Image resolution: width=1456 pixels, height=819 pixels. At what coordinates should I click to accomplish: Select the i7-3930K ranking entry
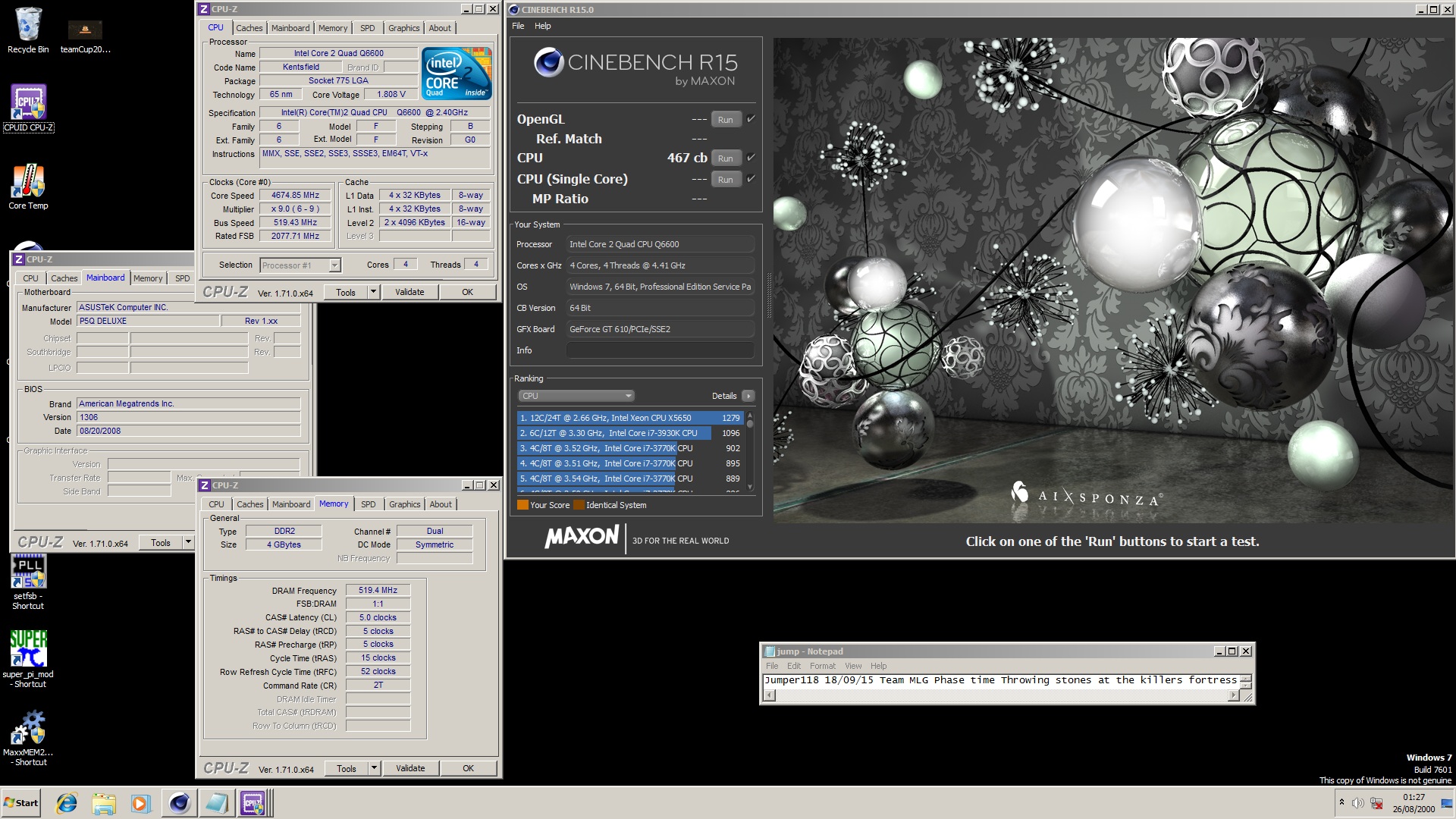[x=630, y=433]
